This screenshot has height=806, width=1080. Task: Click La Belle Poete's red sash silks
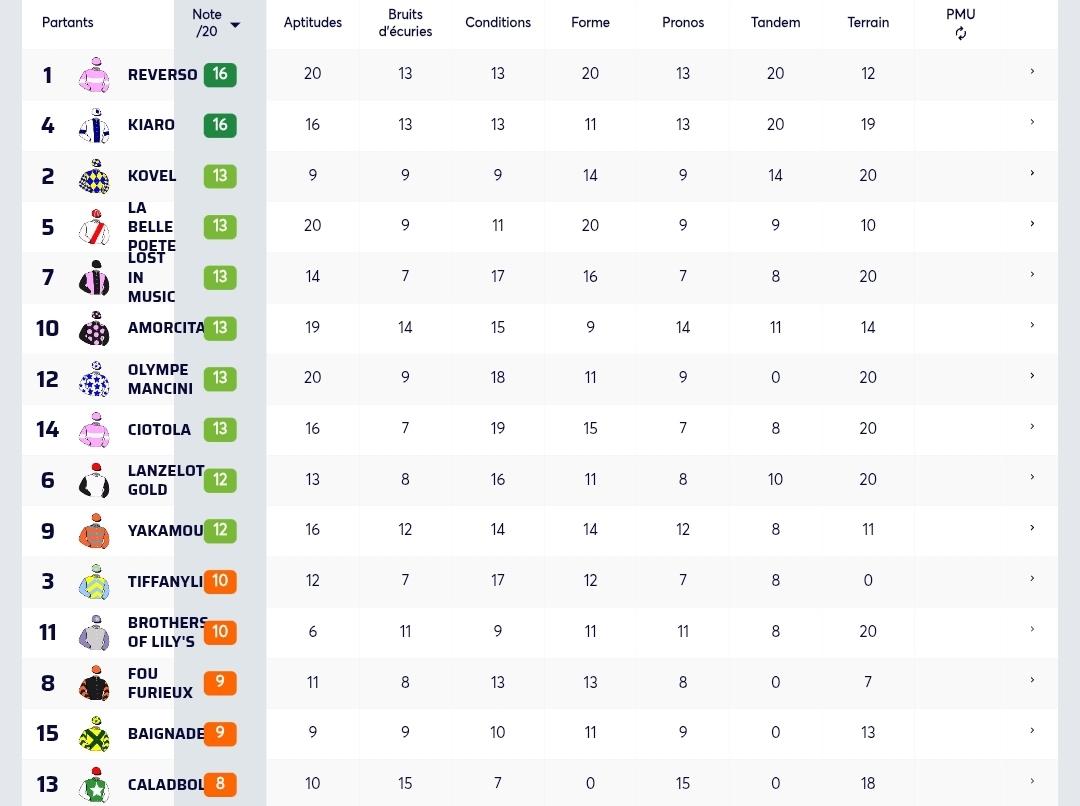pyautogui.click(x=94, y=227)
